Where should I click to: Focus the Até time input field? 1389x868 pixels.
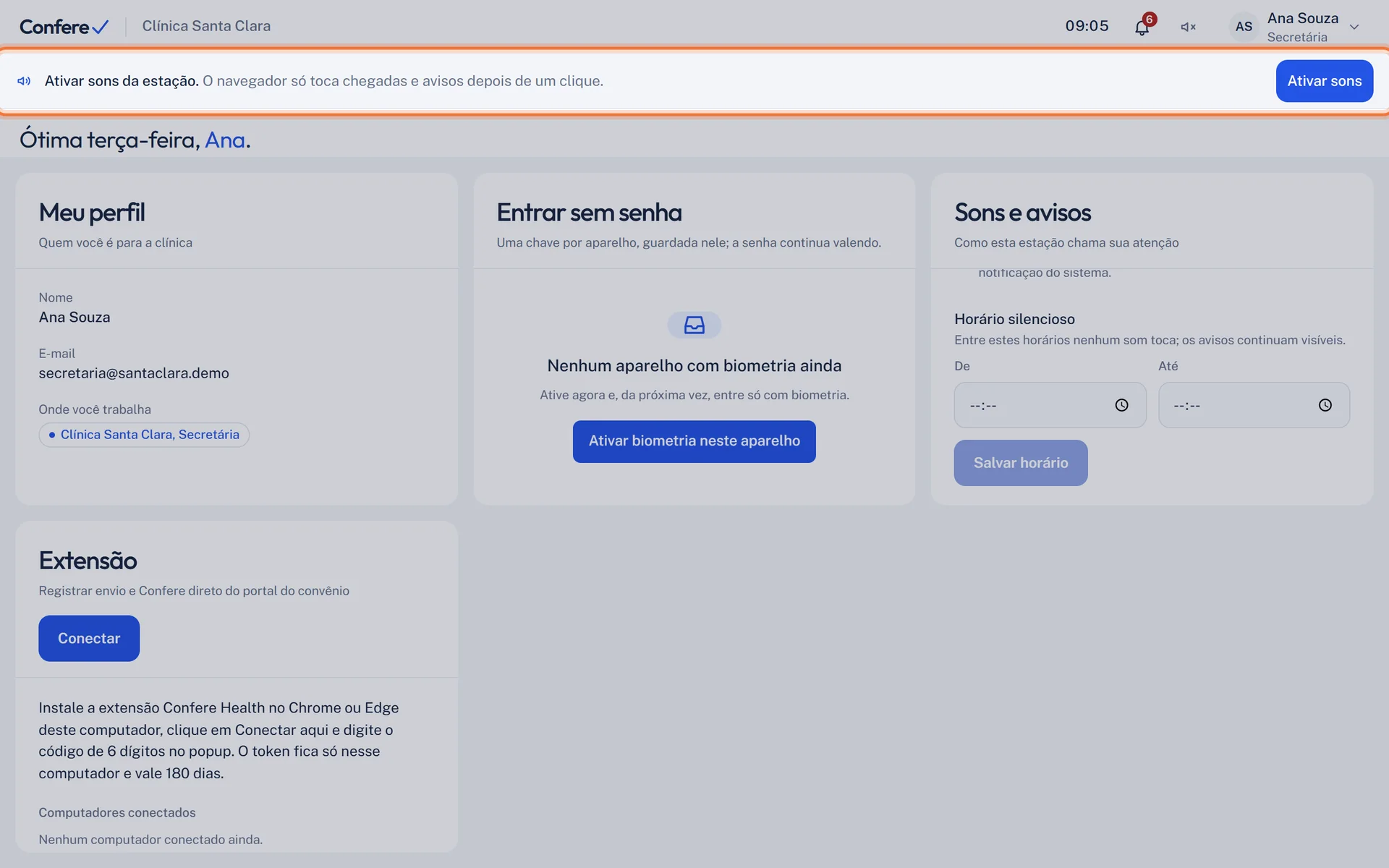pyautogui.click(x=1254, y=405)
